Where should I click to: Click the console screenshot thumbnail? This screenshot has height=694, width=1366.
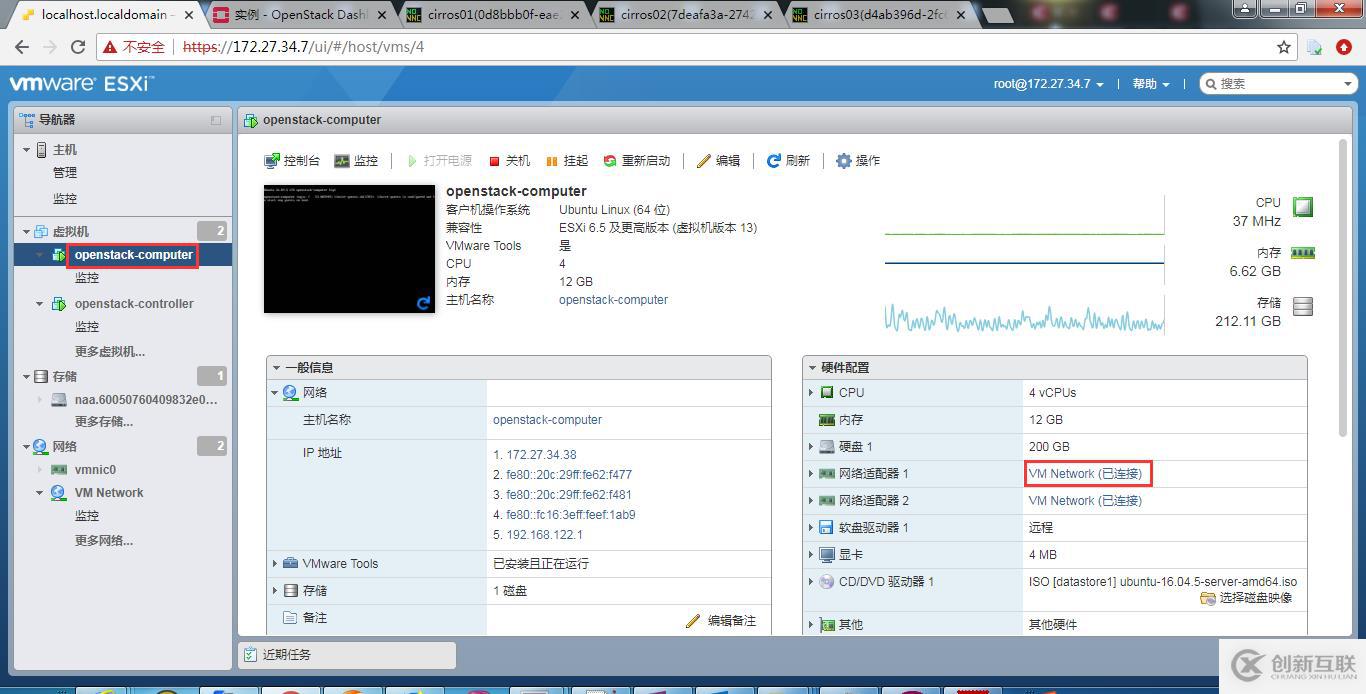[349, 248]
